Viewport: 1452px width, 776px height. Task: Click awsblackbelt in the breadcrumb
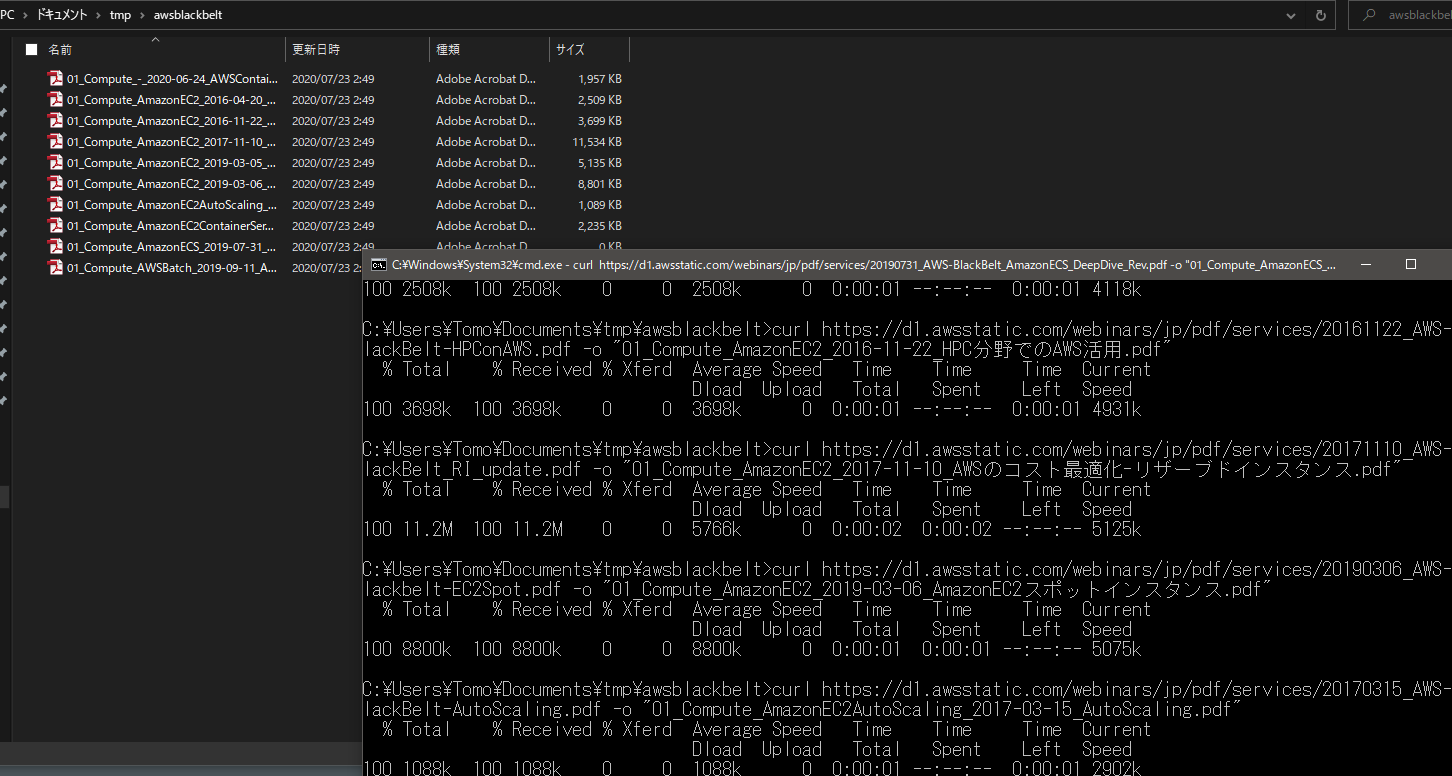188,15
